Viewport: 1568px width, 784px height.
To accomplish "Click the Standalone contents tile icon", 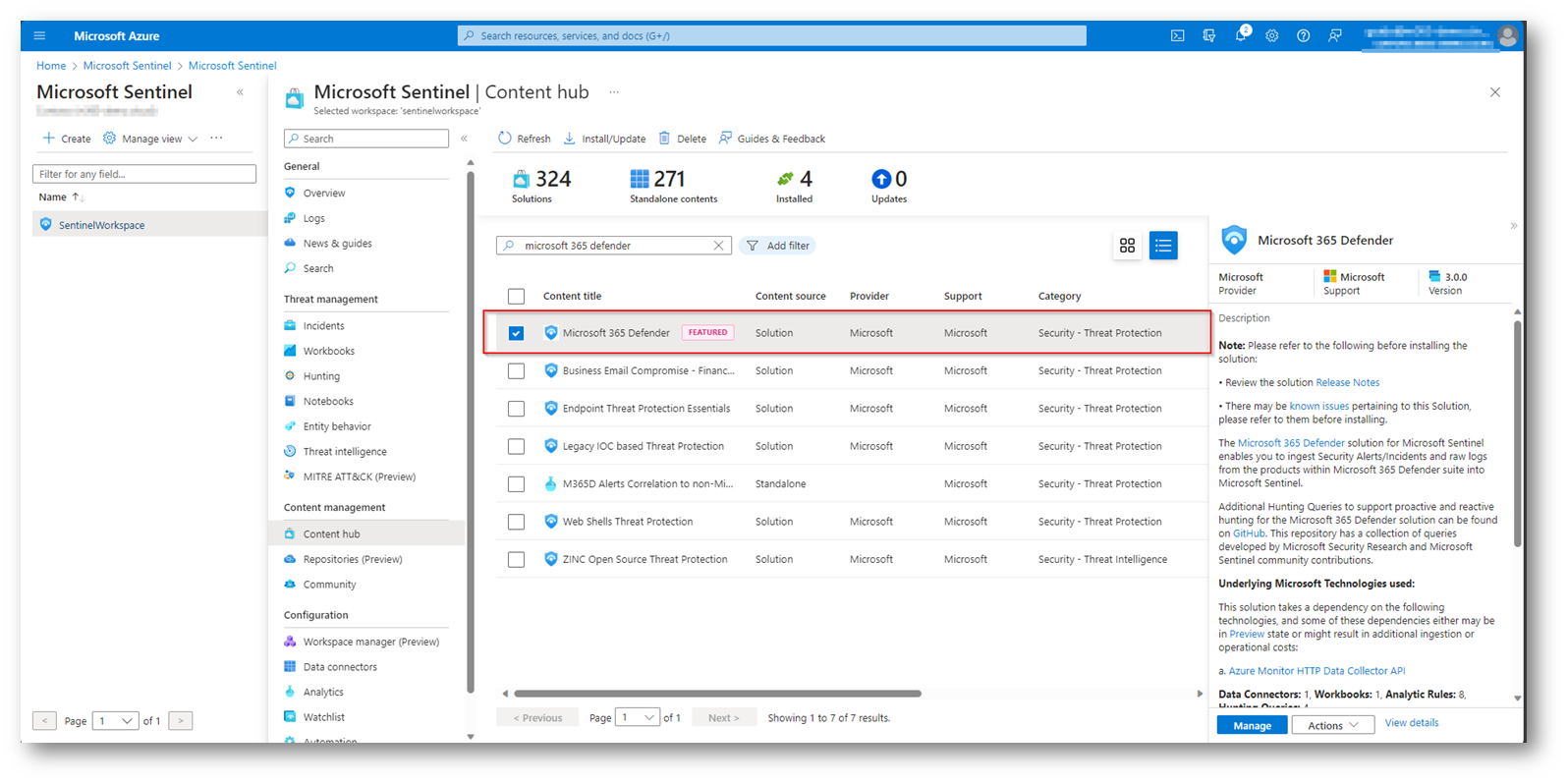I will (x=640, y=179).
